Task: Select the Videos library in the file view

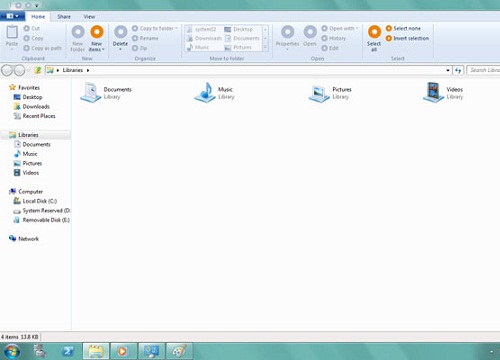Action: [x=443, y=93]
